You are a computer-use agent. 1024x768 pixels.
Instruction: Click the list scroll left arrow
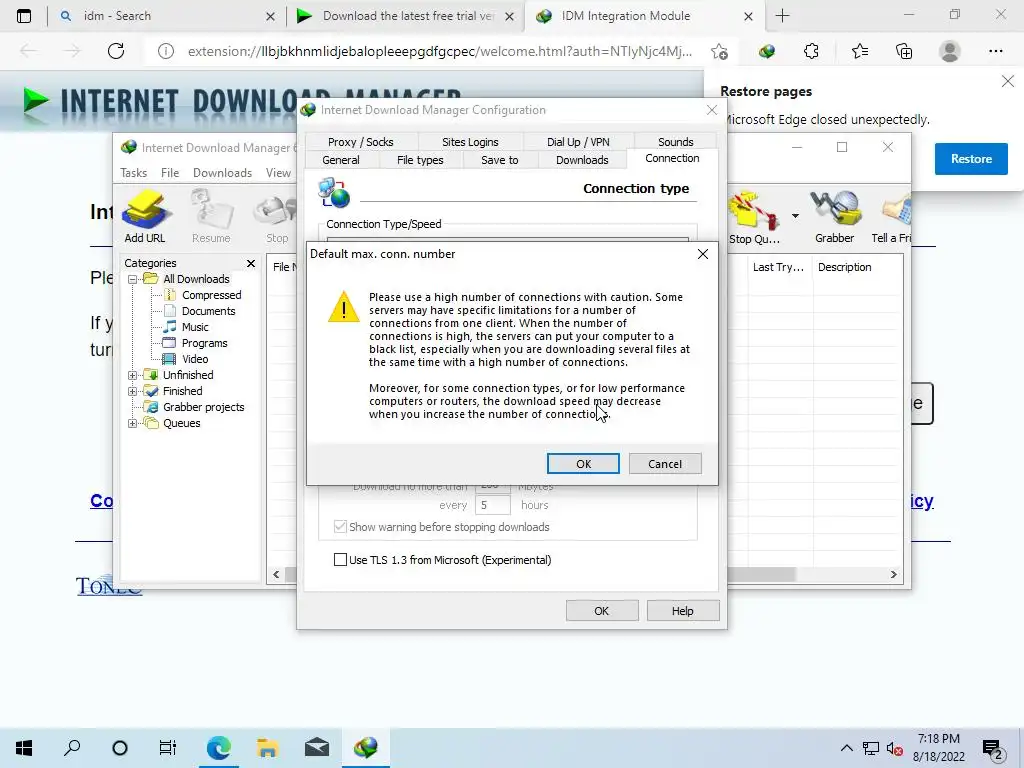[x=276, y=575]
